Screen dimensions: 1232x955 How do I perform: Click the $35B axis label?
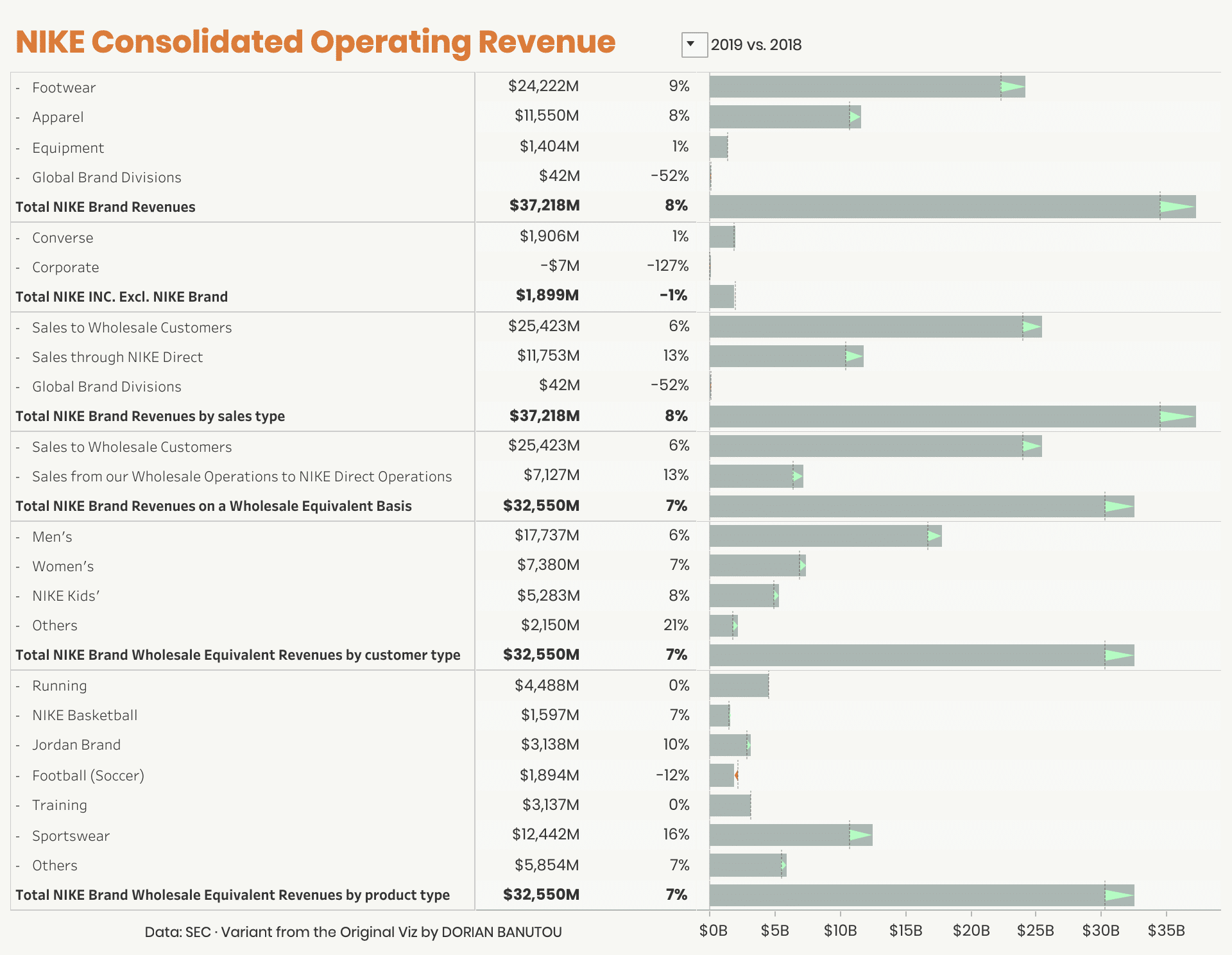pyautogui.click(x=1166, y=931)
